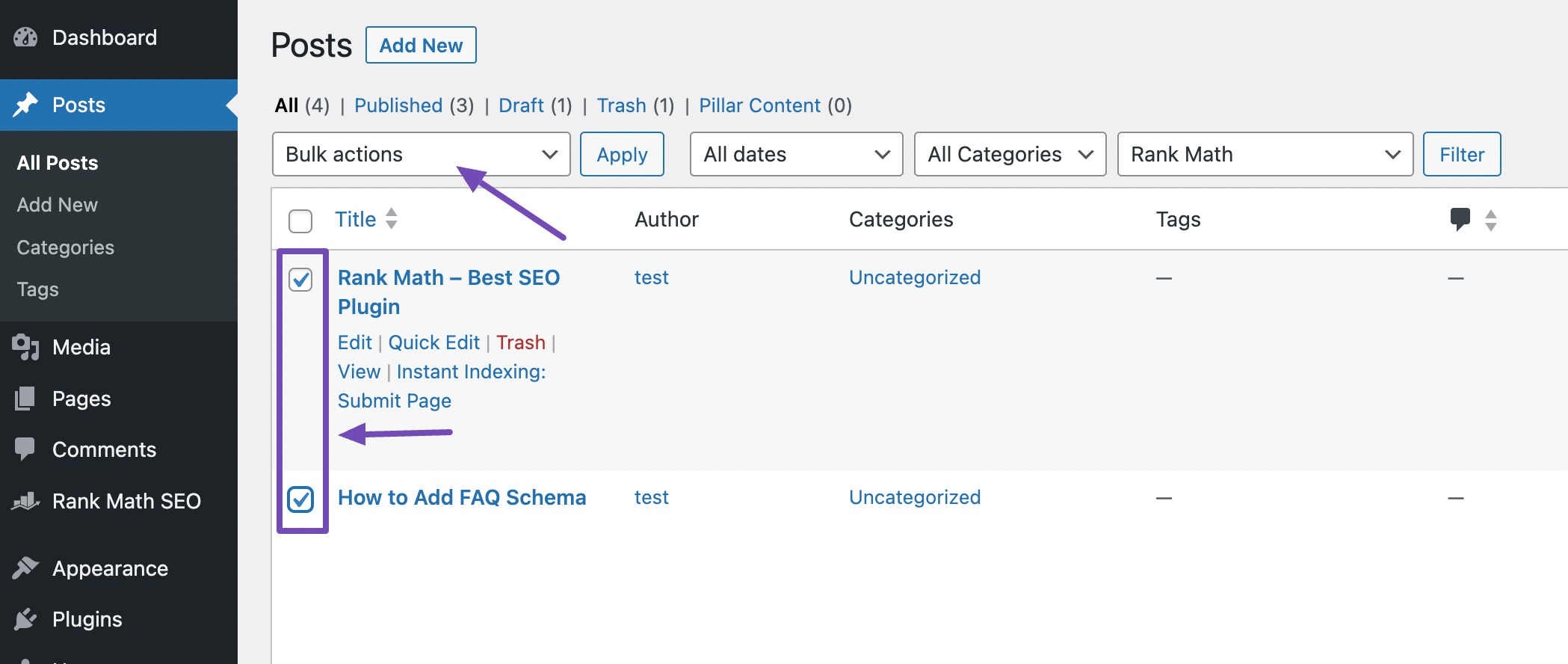Sort by comments using the arrows
This screenshot has width=1568, height=664.
pyautogui.click(x=1491, y=220)
